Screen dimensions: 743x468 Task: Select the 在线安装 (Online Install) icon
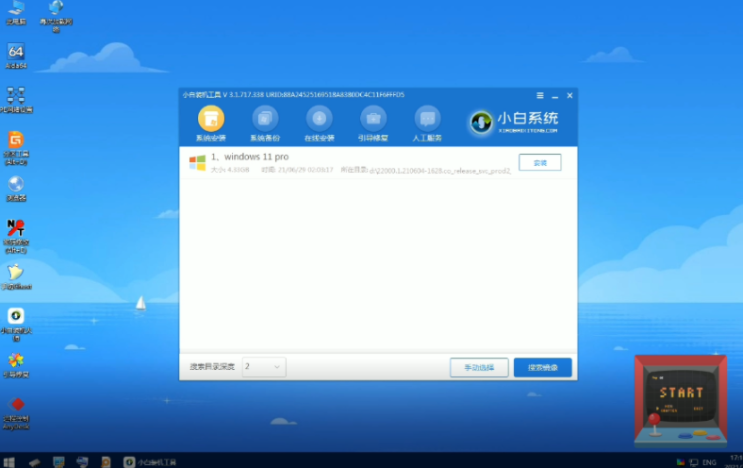319,119
